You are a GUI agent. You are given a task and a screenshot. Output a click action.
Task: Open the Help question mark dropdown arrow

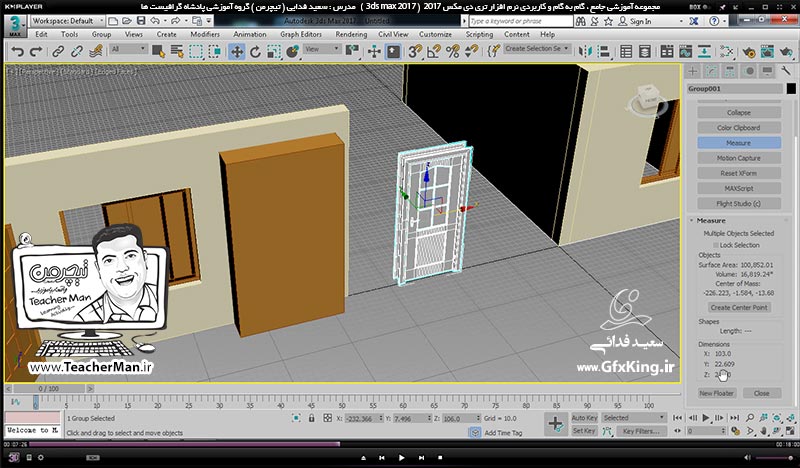726,21
